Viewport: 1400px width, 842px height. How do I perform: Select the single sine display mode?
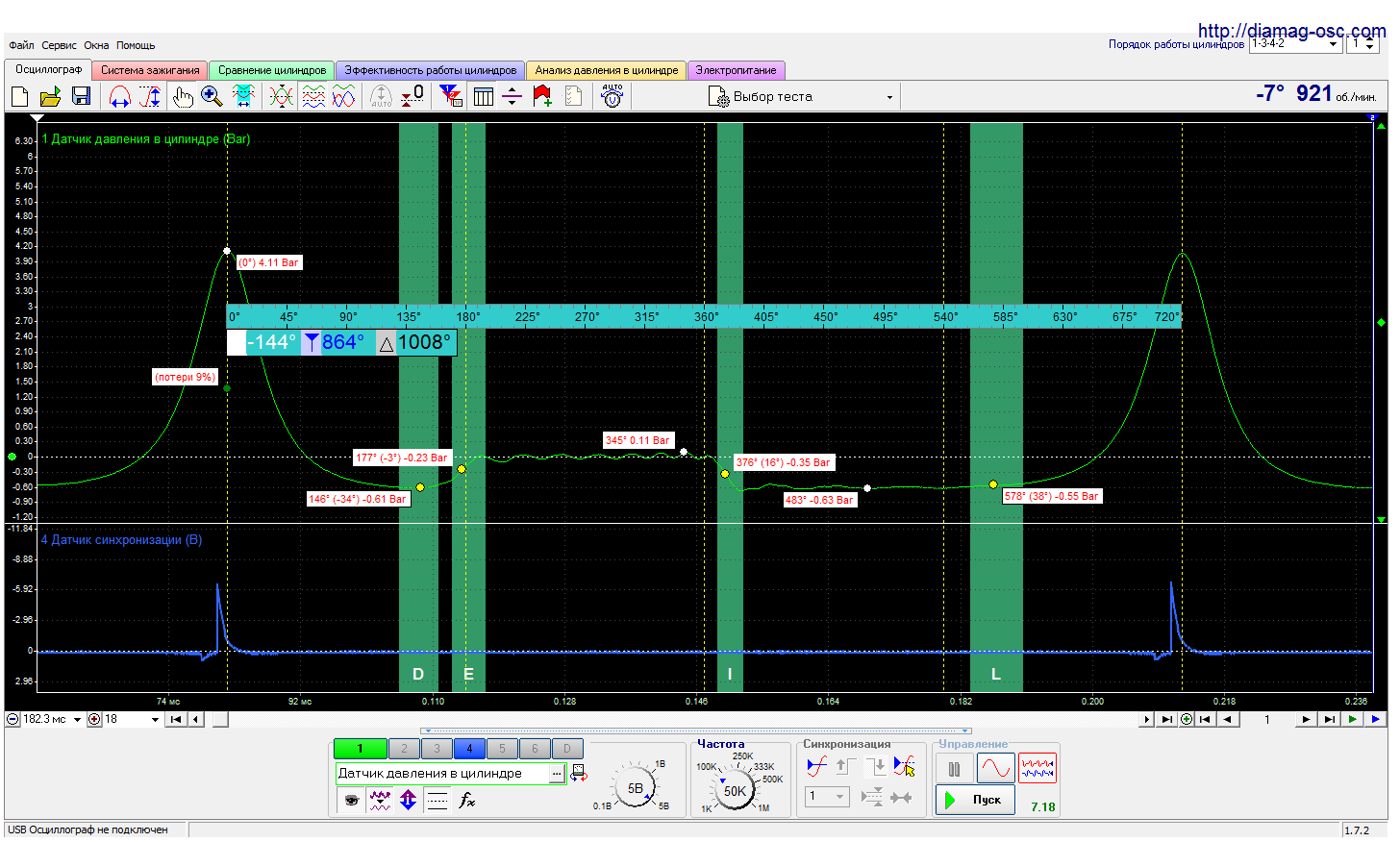click(995, 769)
